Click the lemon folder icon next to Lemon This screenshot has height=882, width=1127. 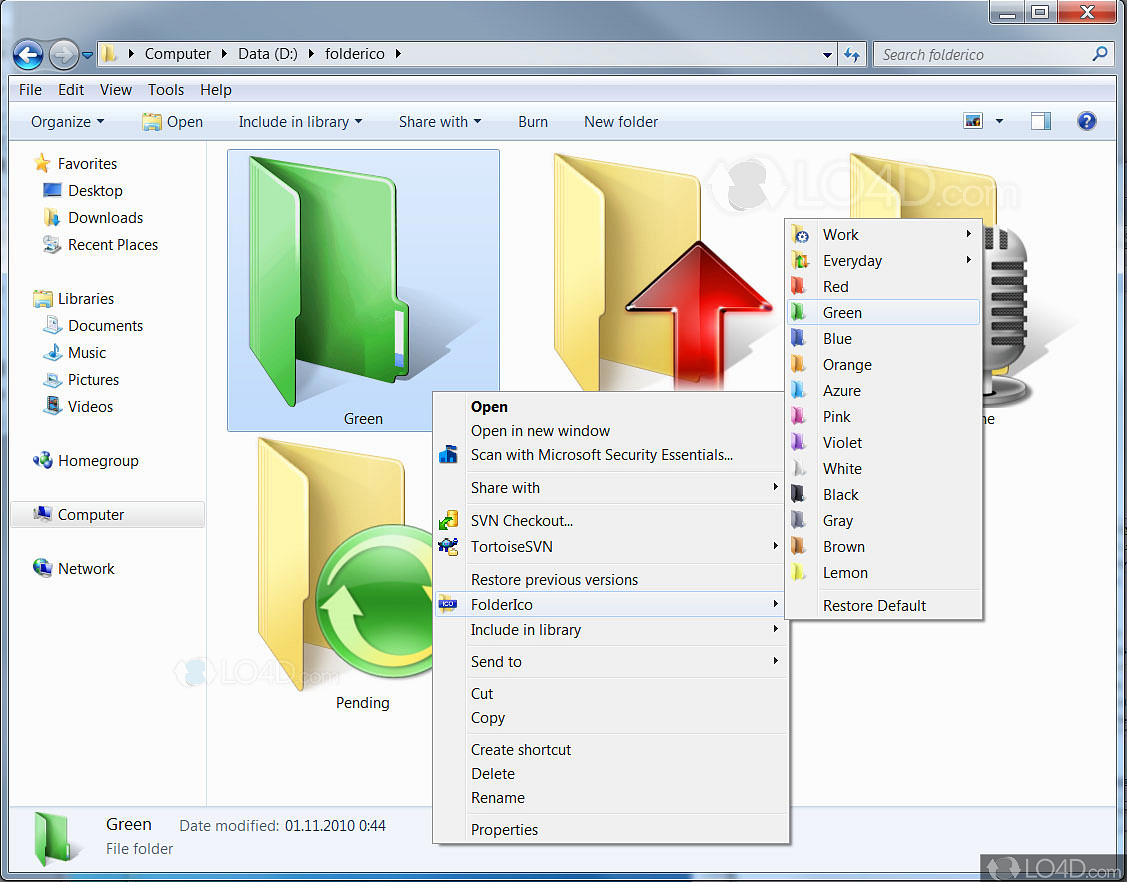pos(798,573)
